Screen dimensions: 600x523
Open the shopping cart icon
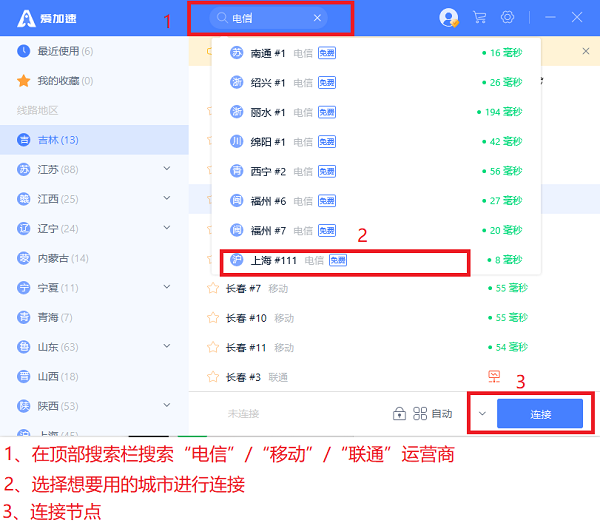(479, 17)
